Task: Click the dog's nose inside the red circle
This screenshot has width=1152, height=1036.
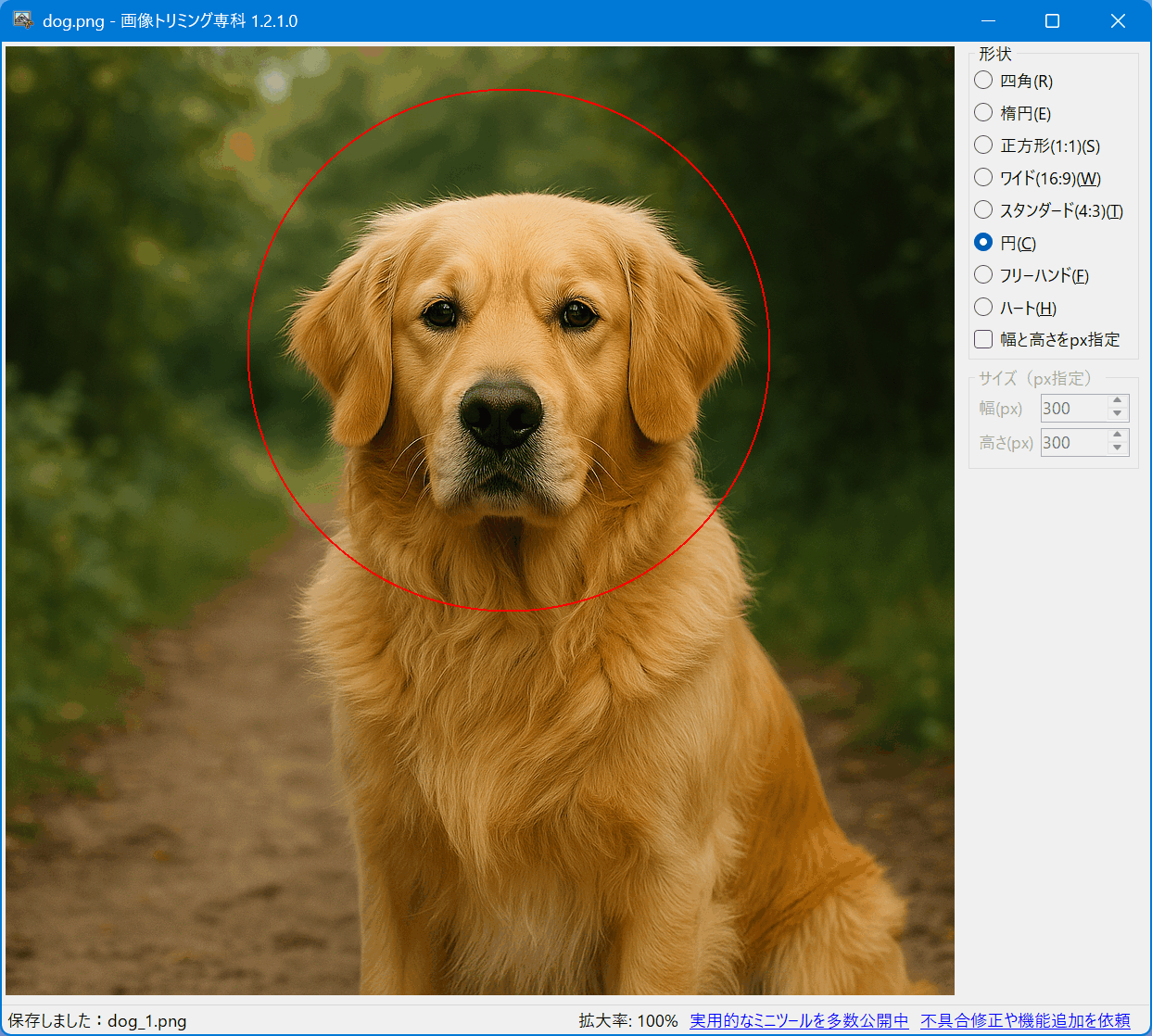Action: click(x=500, y=412)
